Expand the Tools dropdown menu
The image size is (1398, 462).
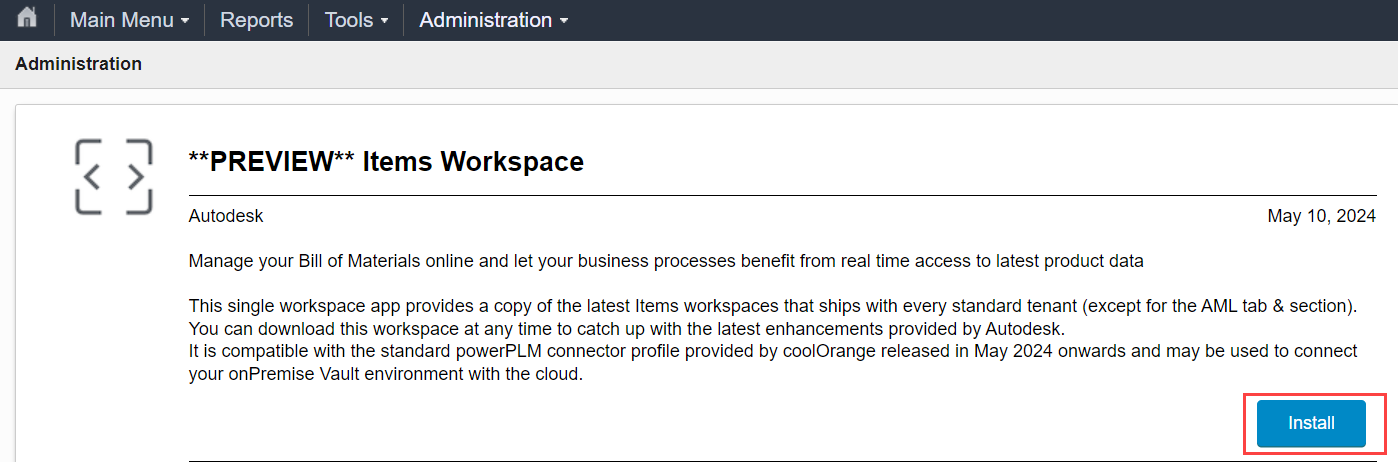coord(357,20)
